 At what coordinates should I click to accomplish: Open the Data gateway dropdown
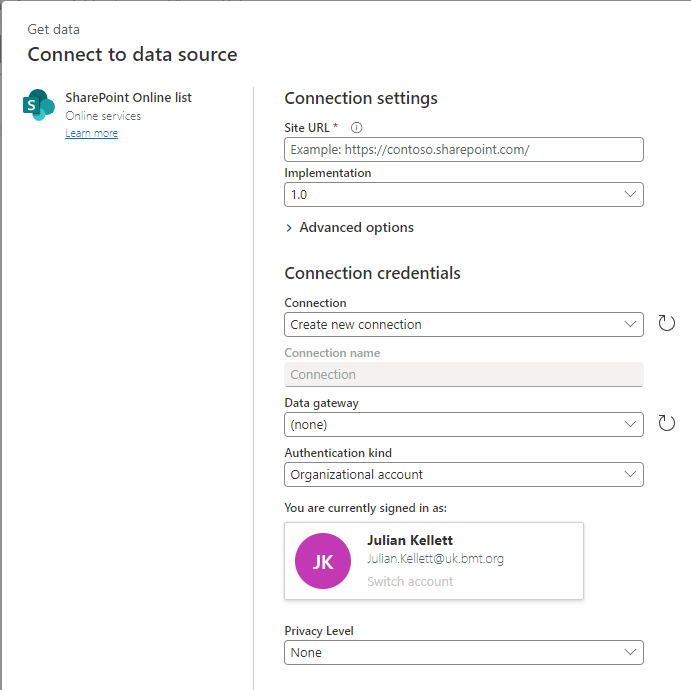click(x=463, y=424)
